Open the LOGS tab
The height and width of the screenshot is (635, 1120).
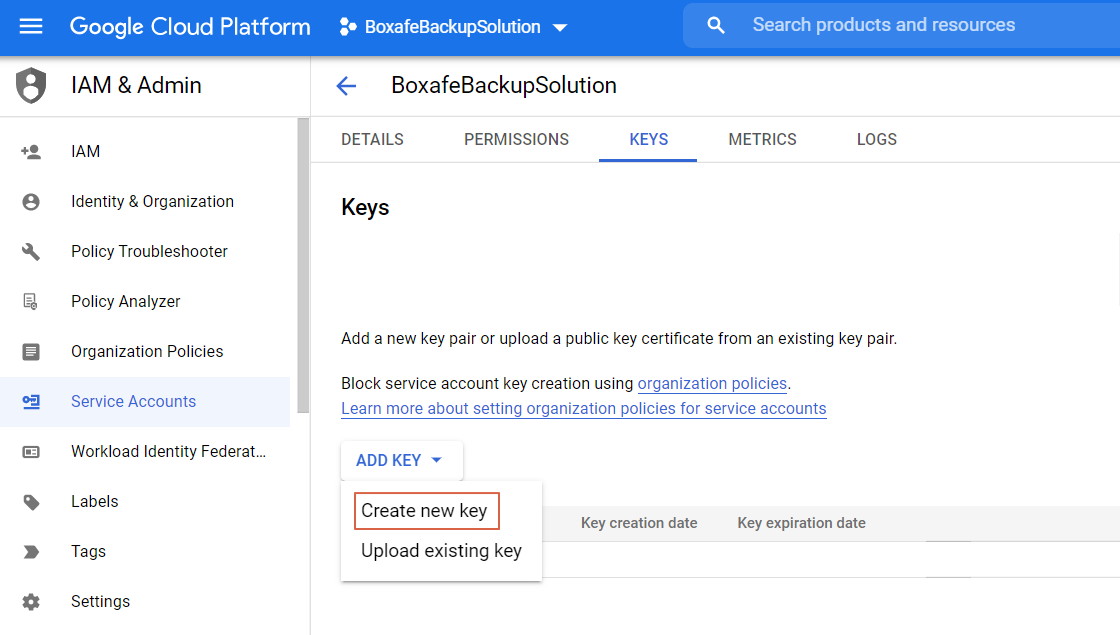tap(876, 140)
